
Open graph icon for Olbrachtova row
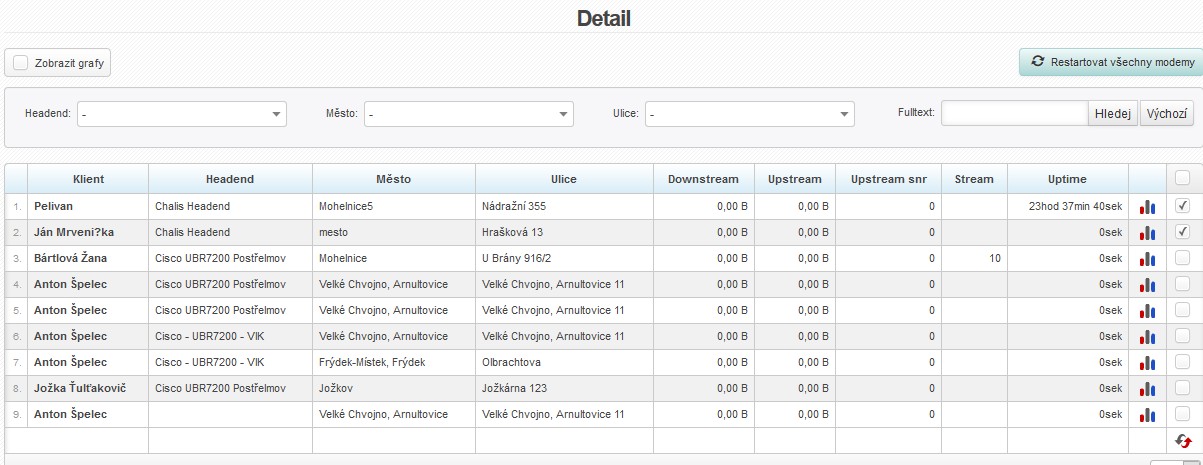1147,363
